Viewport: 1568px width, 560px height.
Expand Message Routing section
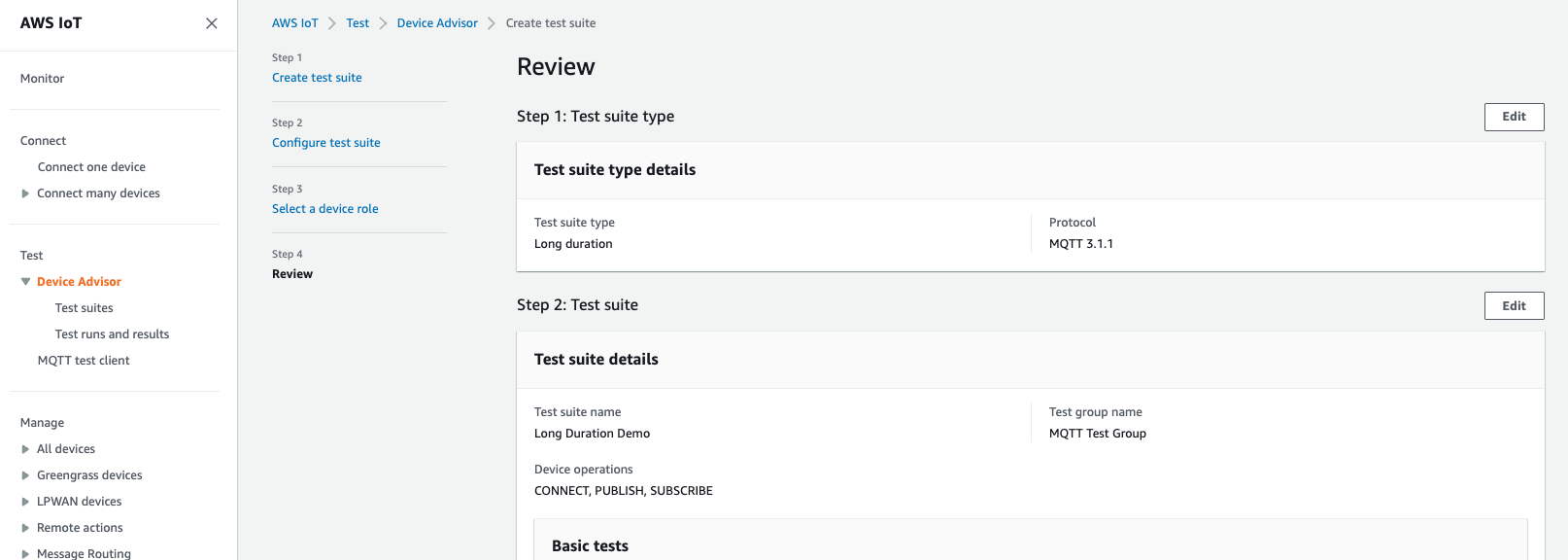point(25,553)
